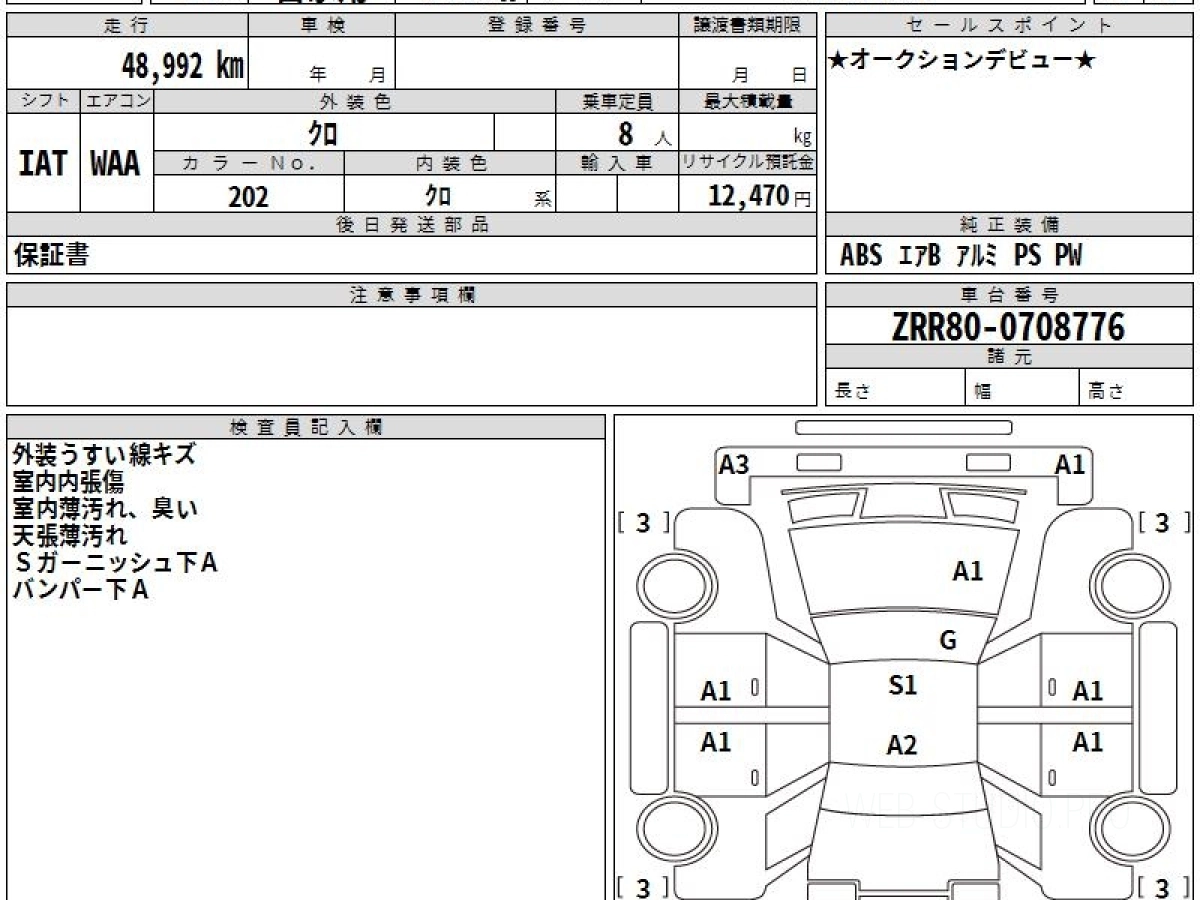Viewport: 1200px width, 900px height.
Task: Click the 保証書 text entry
Action: pyautogui.click(x=51, y=255)
